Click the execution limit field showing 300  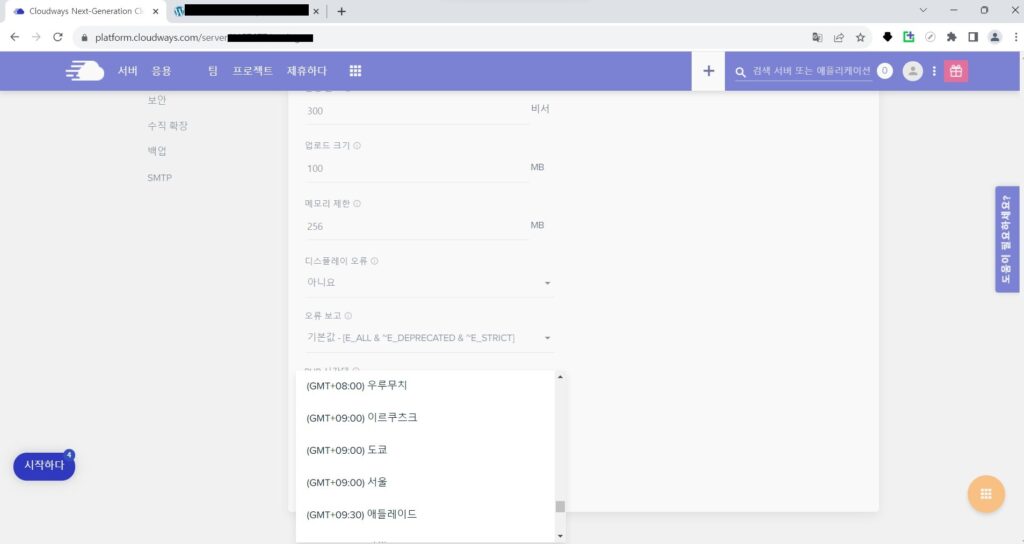pyautogui.click(x=416, y=111)
